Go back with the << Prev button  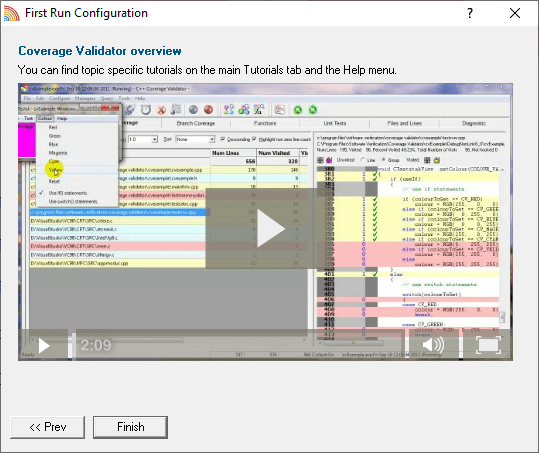pos(48,427)
